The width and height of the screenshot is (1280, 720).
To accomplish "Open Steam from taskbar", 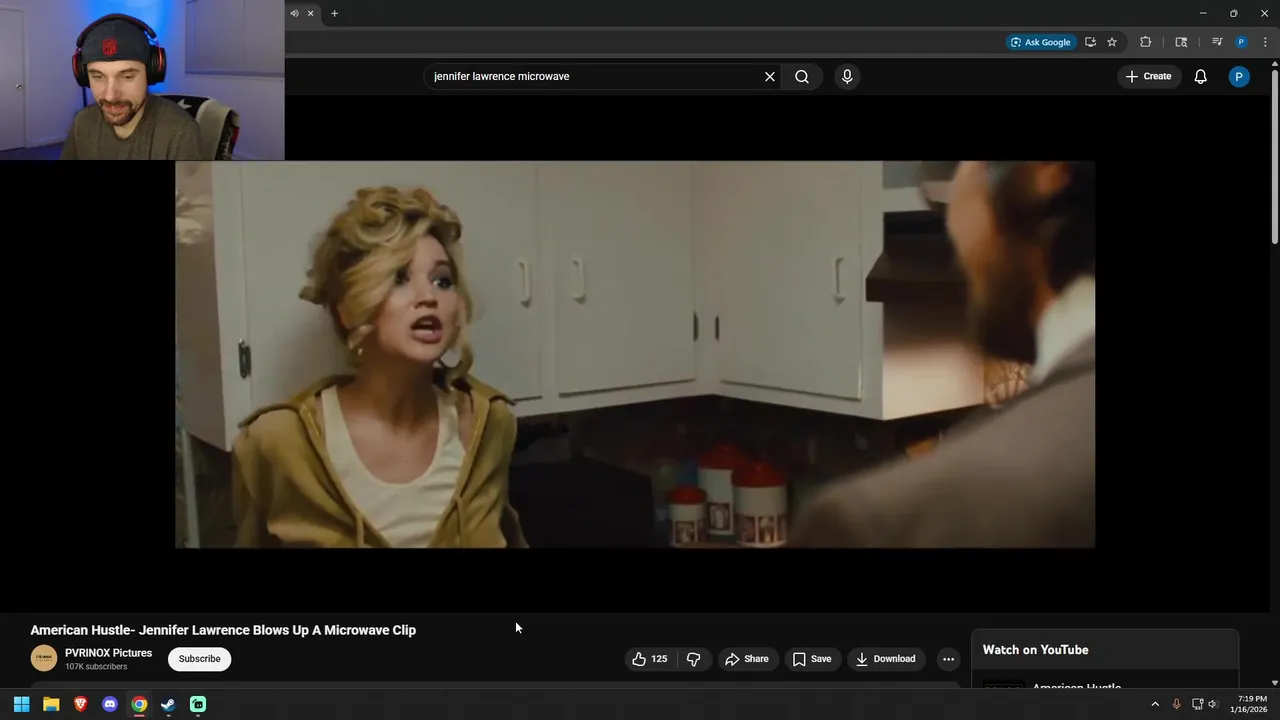I will [168, 704].
